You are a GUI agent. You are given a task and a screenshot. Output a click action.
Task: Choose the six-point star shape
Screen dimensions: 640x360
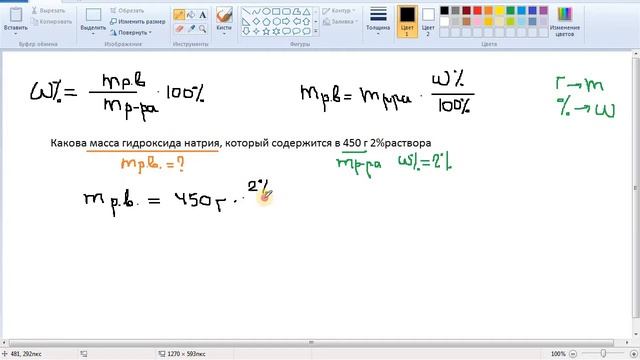276,31
